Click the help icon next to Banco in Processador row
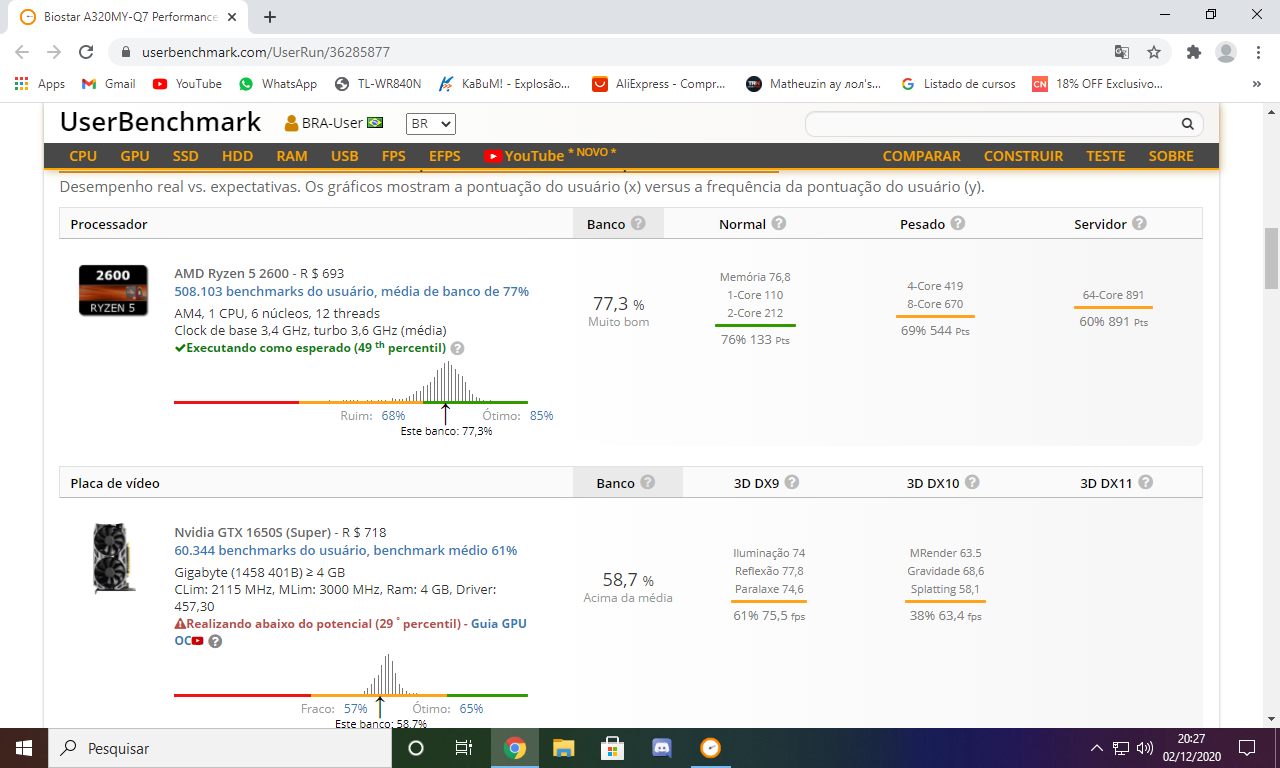1280x768 pixels. tap(638, 224)
